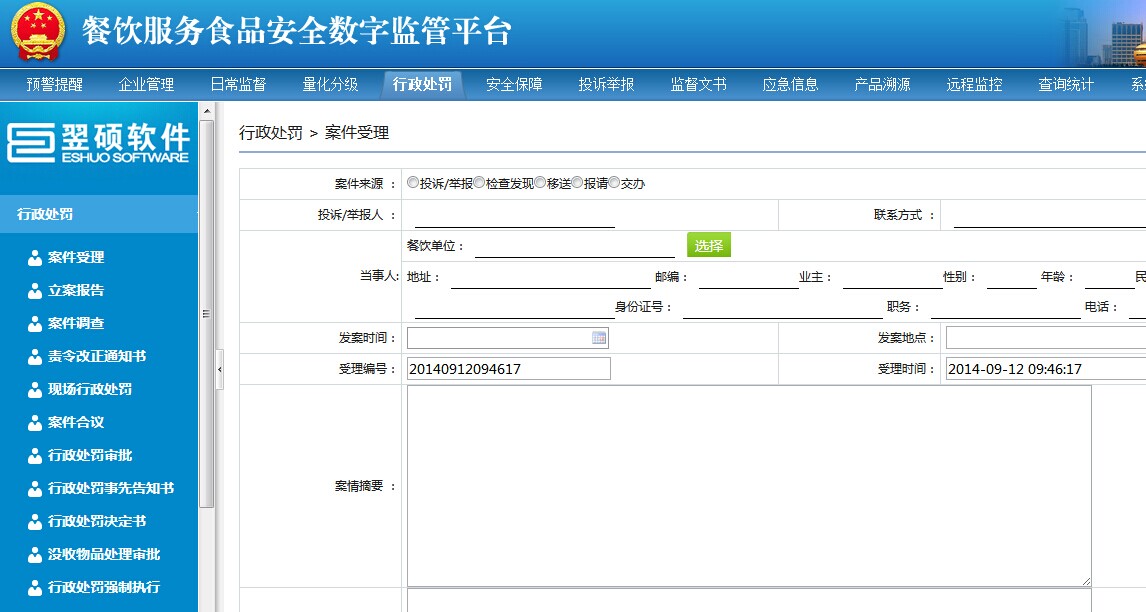The image size is (1146, 612).
Task: Click the sidebar scrollbar up arrow
Action: 206,110
